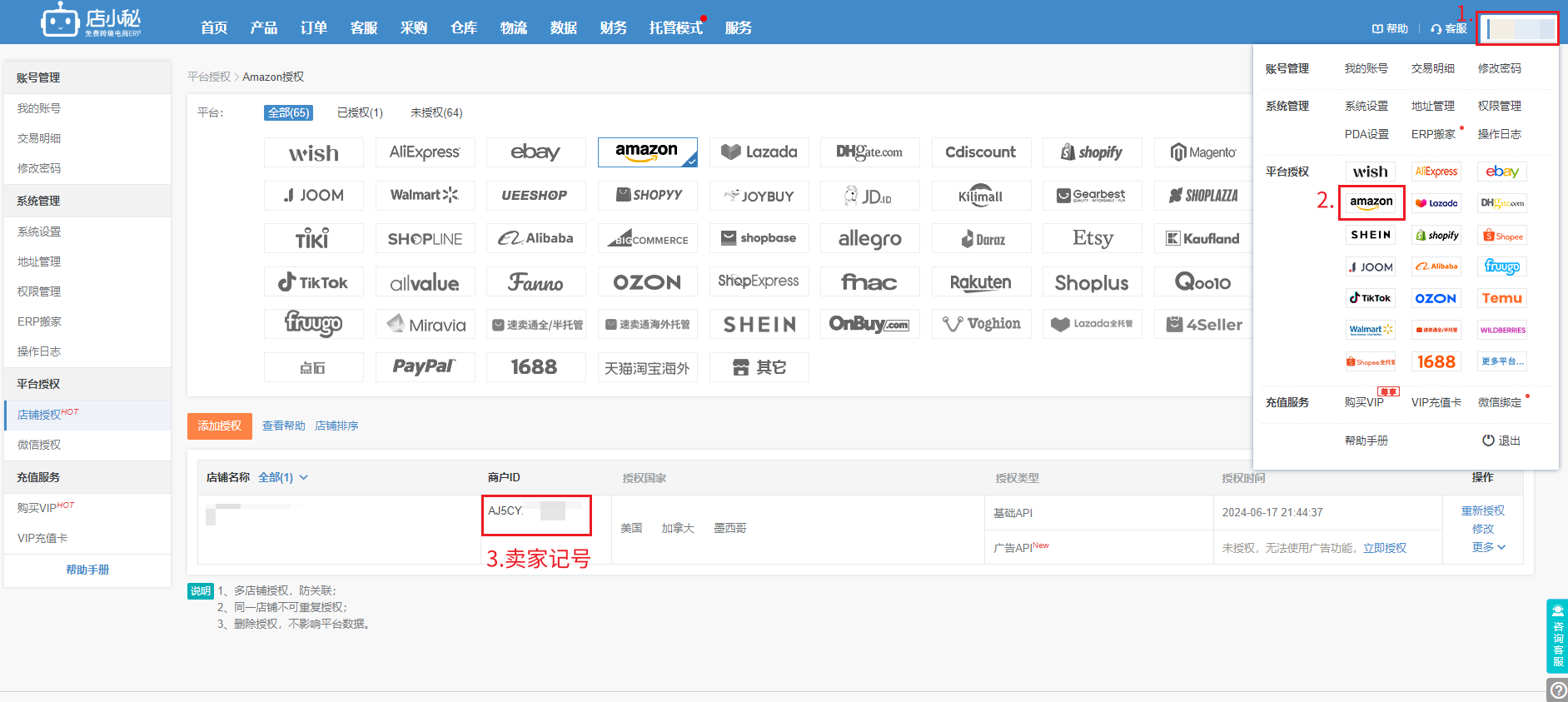Filter platforms by 未授权(64) tab
The width and height of the screenshot is (1568, 702).
tap(436, 112)
